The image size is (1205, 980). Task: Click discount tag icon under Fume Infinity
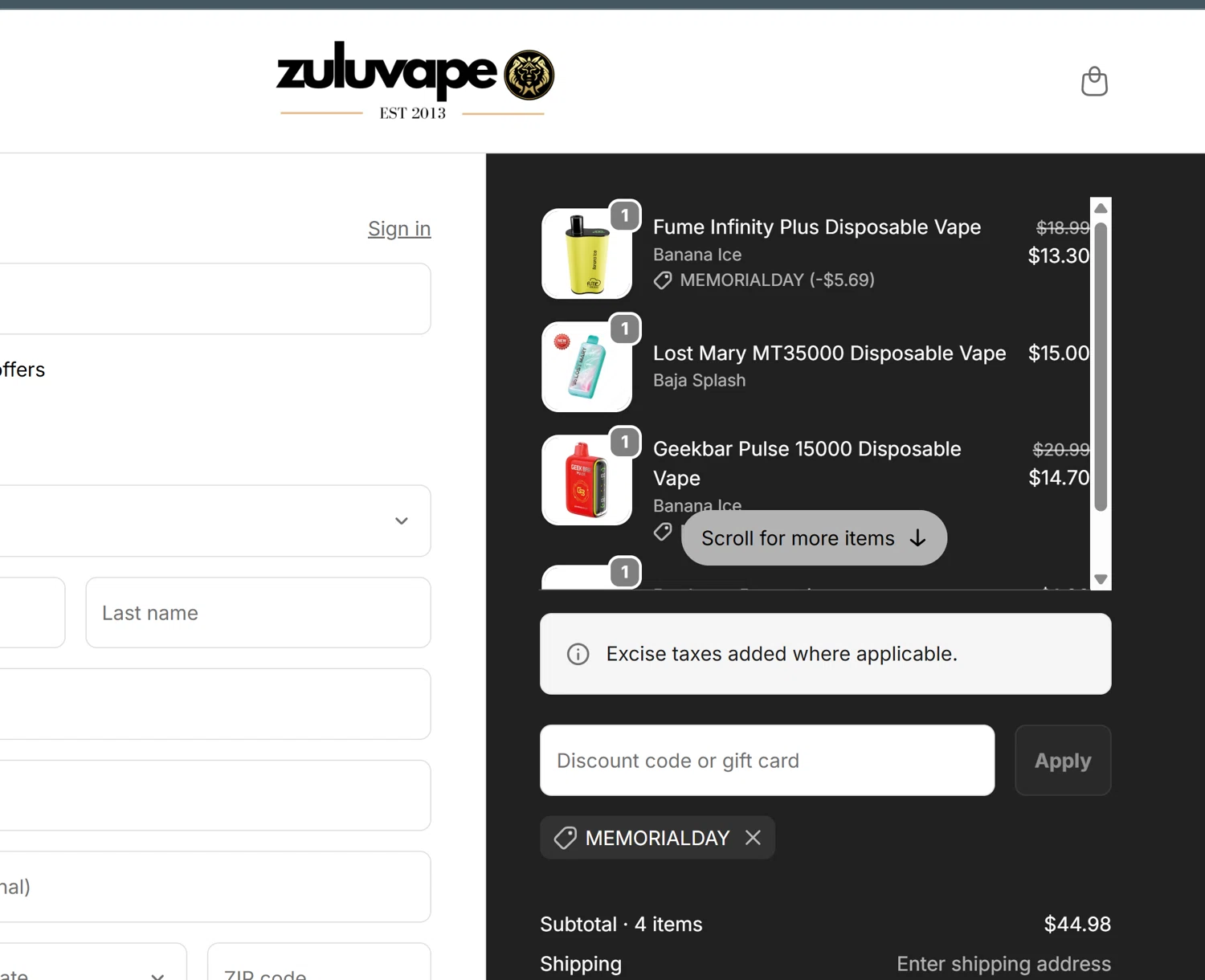[663, 280]
